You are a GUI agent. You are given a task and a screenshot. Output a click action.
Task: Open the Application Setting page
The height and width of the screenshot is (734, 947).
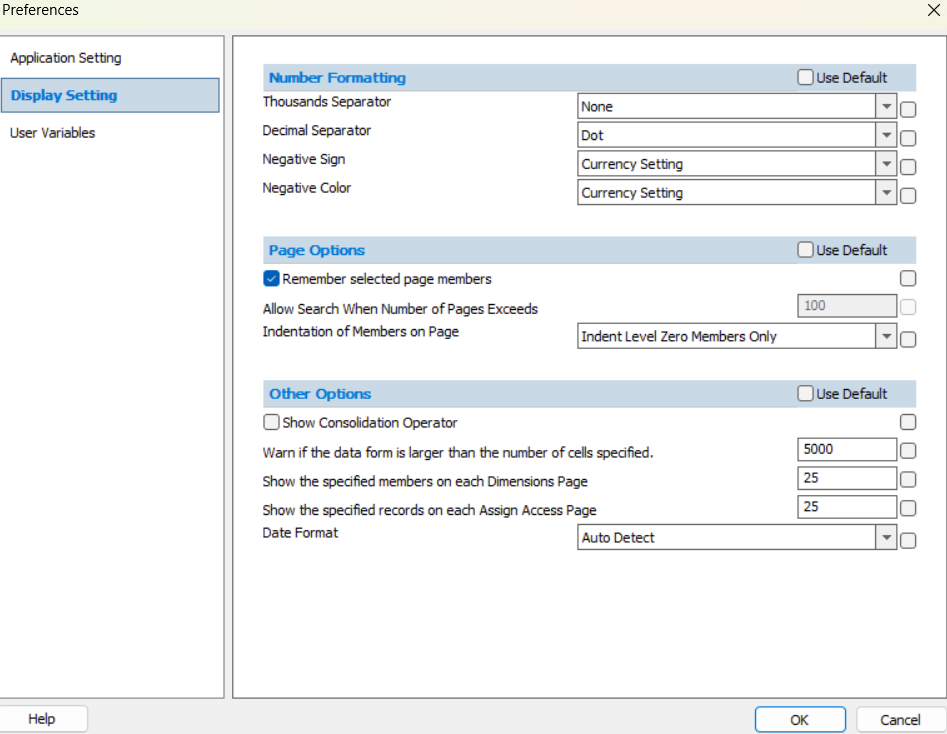click(x=66, y=58)
